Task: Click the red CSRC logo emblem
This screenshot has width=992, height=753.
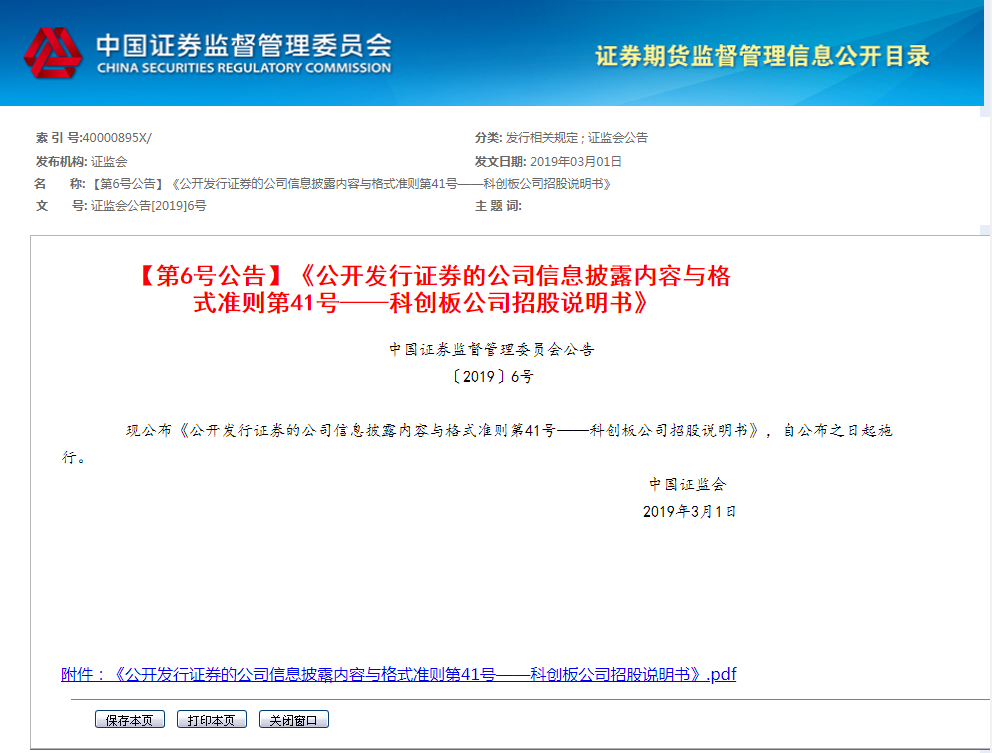Action: click(x=53, y=53)
